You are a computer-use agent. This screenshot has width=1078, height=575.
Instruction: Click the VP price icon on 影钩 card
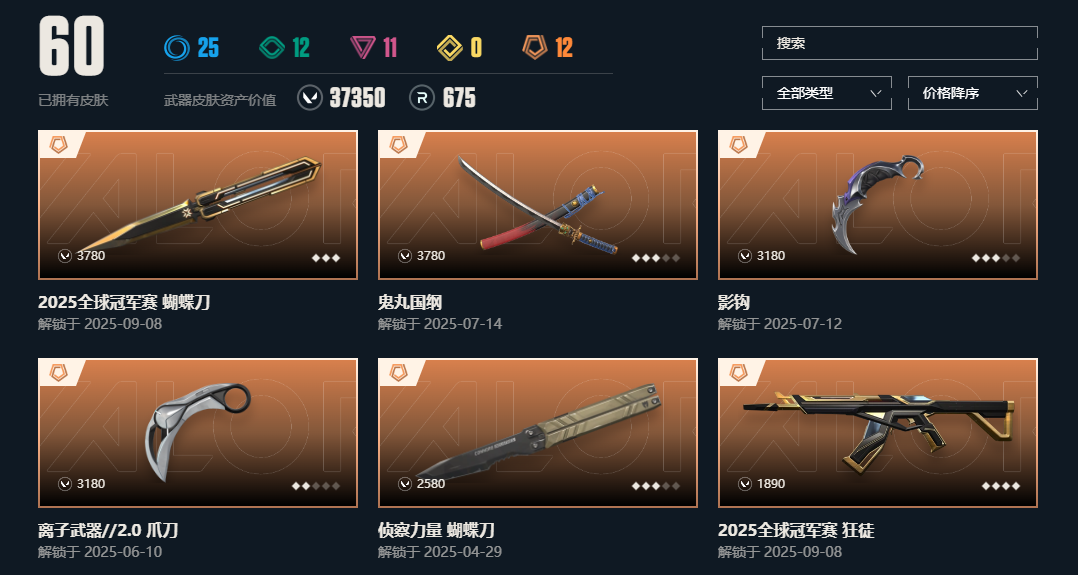tap(745, 256)
